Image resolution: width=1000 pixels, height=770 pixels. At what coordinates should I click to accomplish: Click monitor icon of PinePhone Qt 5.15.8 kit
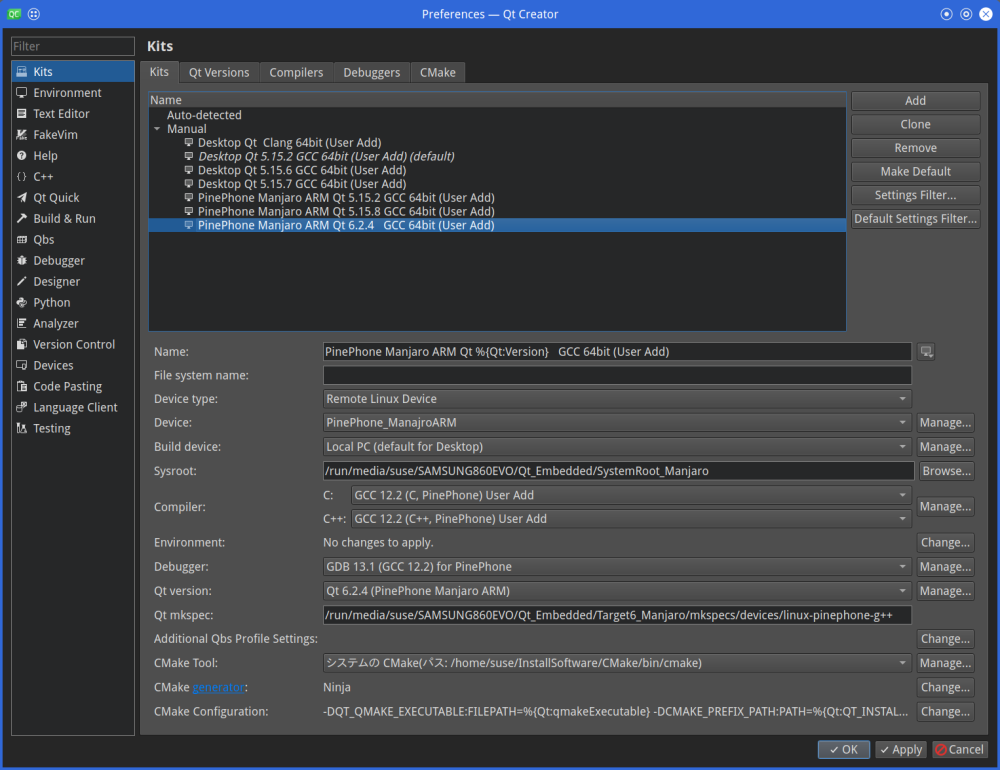[x=189, y=211]
